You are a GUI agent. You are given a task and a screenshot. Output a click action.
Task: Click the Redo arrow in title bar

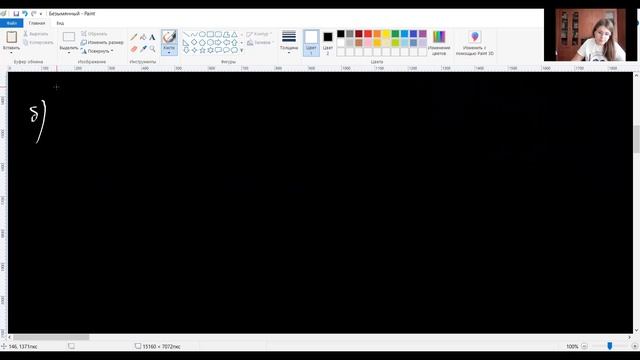point(33,13)
